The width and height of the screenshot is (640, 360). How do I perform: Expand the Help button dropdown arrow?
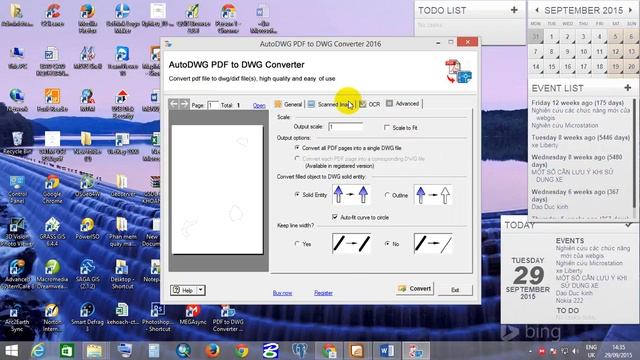point(200,290)
